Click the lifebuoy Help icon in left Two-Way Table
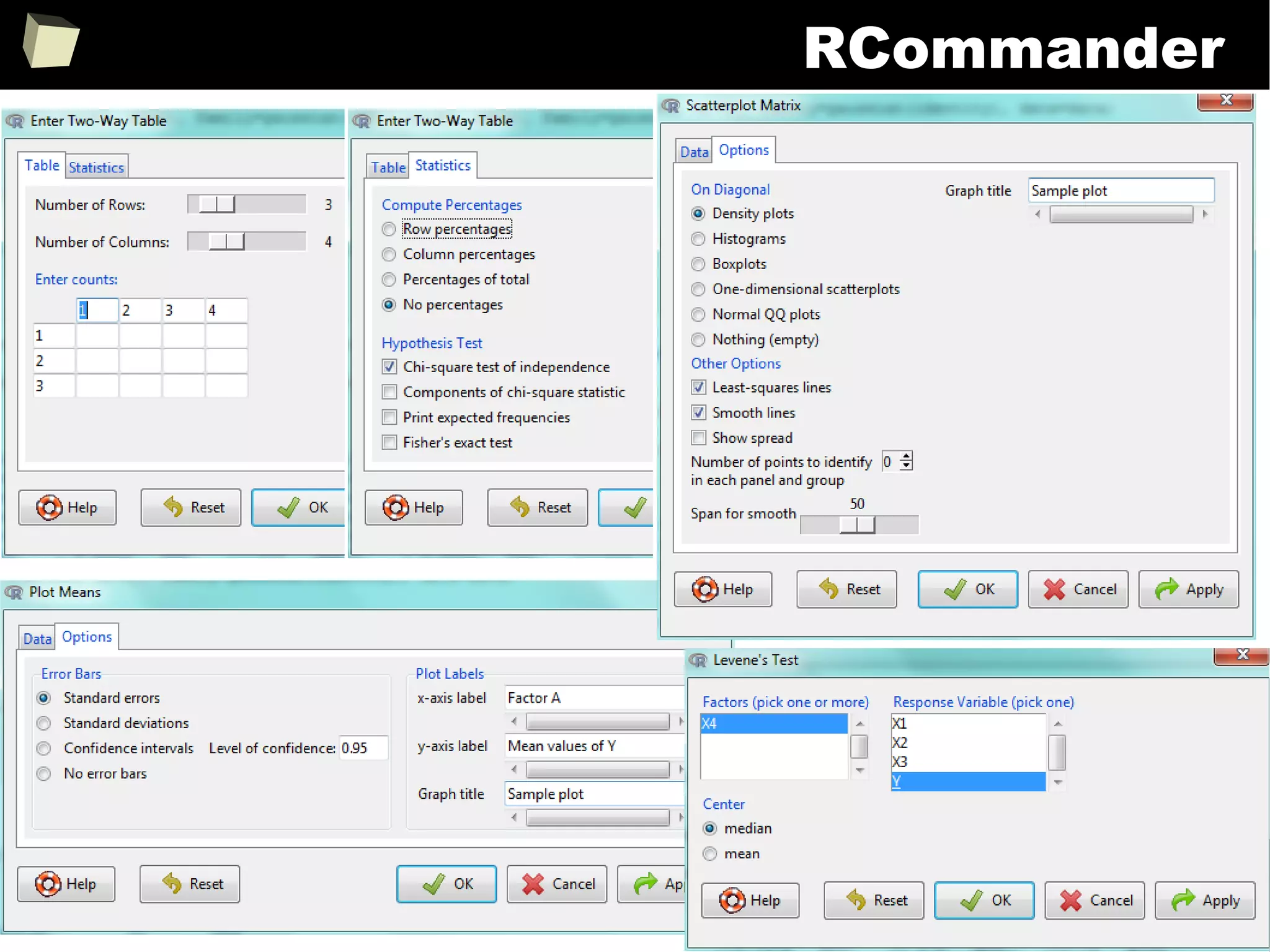Viewport: 1270px width, 952px height. point(49,507)
